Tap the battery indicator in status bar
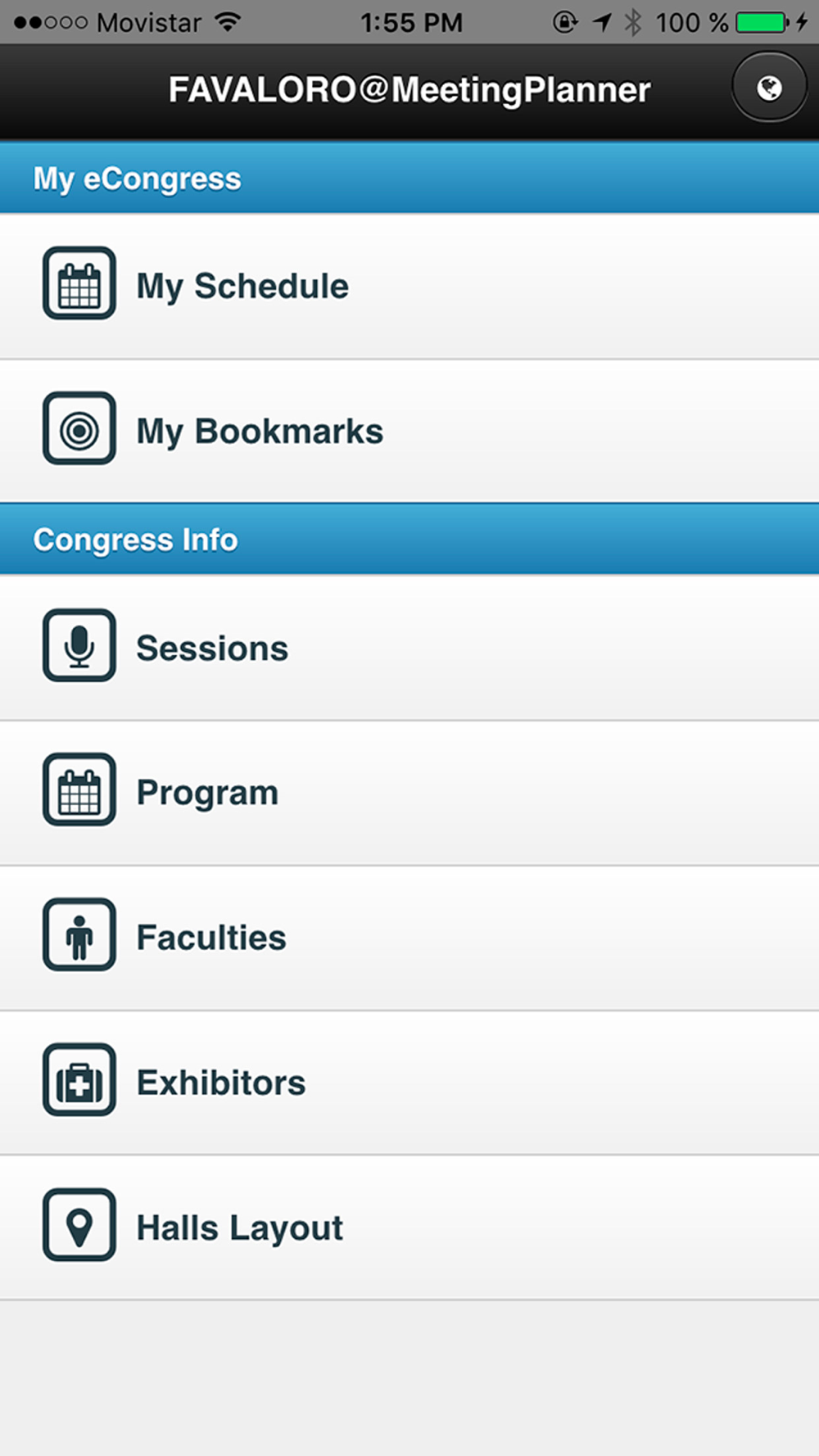Image resolution: width=819 pixels, height=1456 pixels. [x=762, y=22]
